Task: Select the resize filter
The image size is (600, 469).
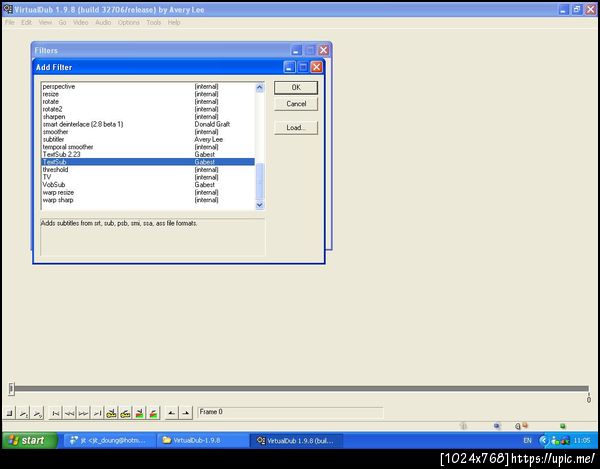Action: pyautogui.click(x=148, y=94)
